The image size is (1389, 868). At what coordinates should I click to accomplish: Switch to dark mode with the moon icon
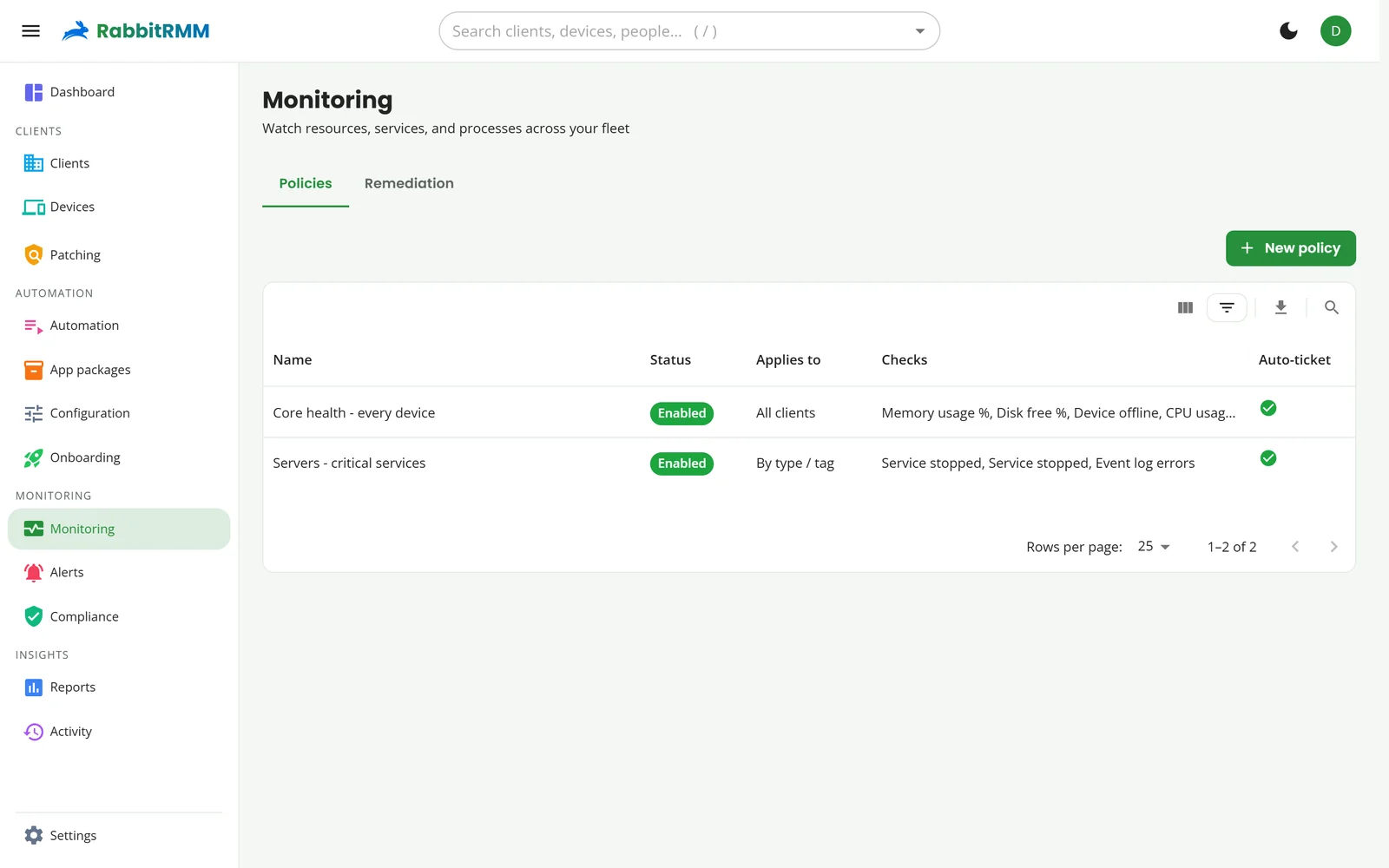[1288, 31]
